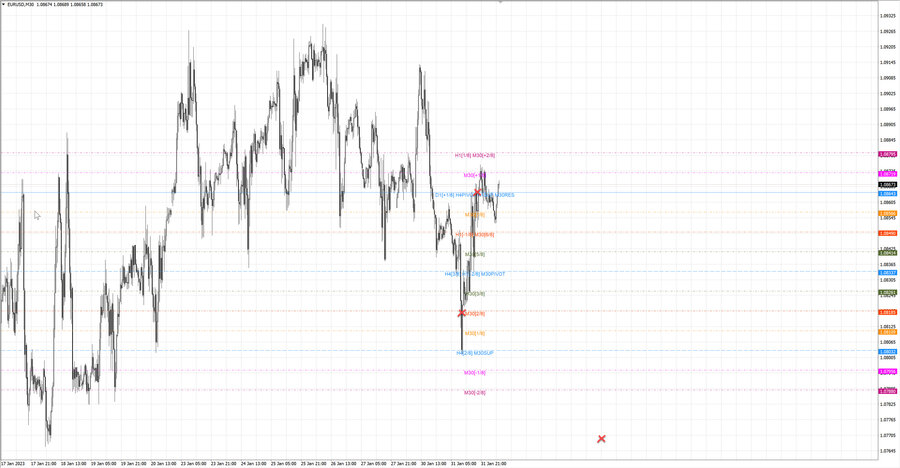Click the blue 1.08337 price tag
Screen dimensions: 900x468
click(x=888, y=273)
